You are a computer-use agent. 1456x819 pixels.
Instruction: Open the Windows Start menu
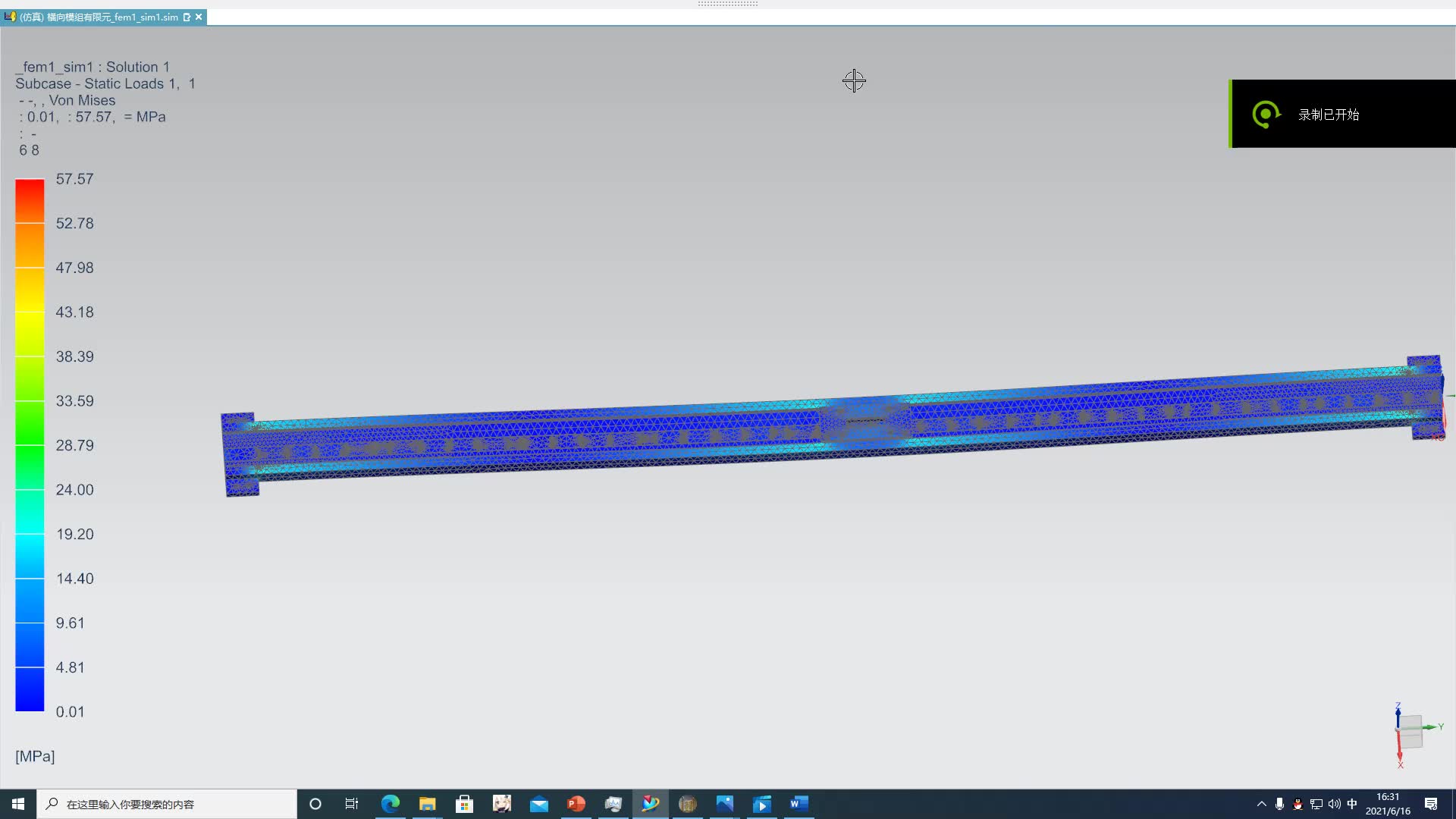(x=18, y=804)
